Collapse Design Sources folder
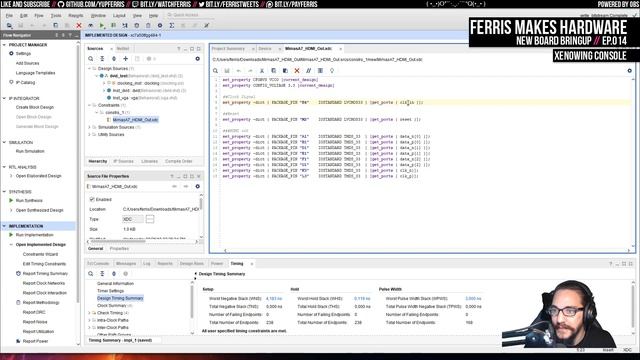Image resolution: width=640 pixels, height=360 pixels. [89, 69]
